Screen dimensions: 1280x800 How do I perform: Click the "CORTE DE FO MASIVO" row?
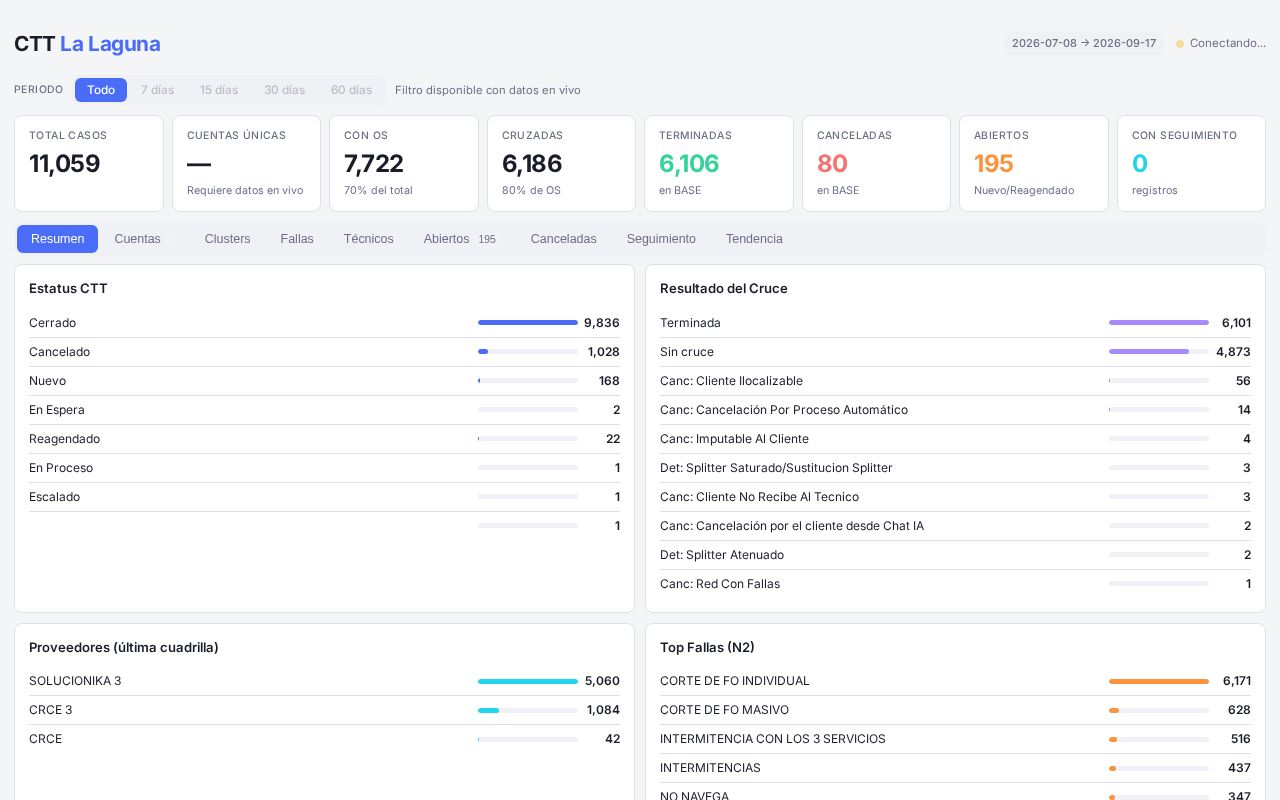[955, 710]
